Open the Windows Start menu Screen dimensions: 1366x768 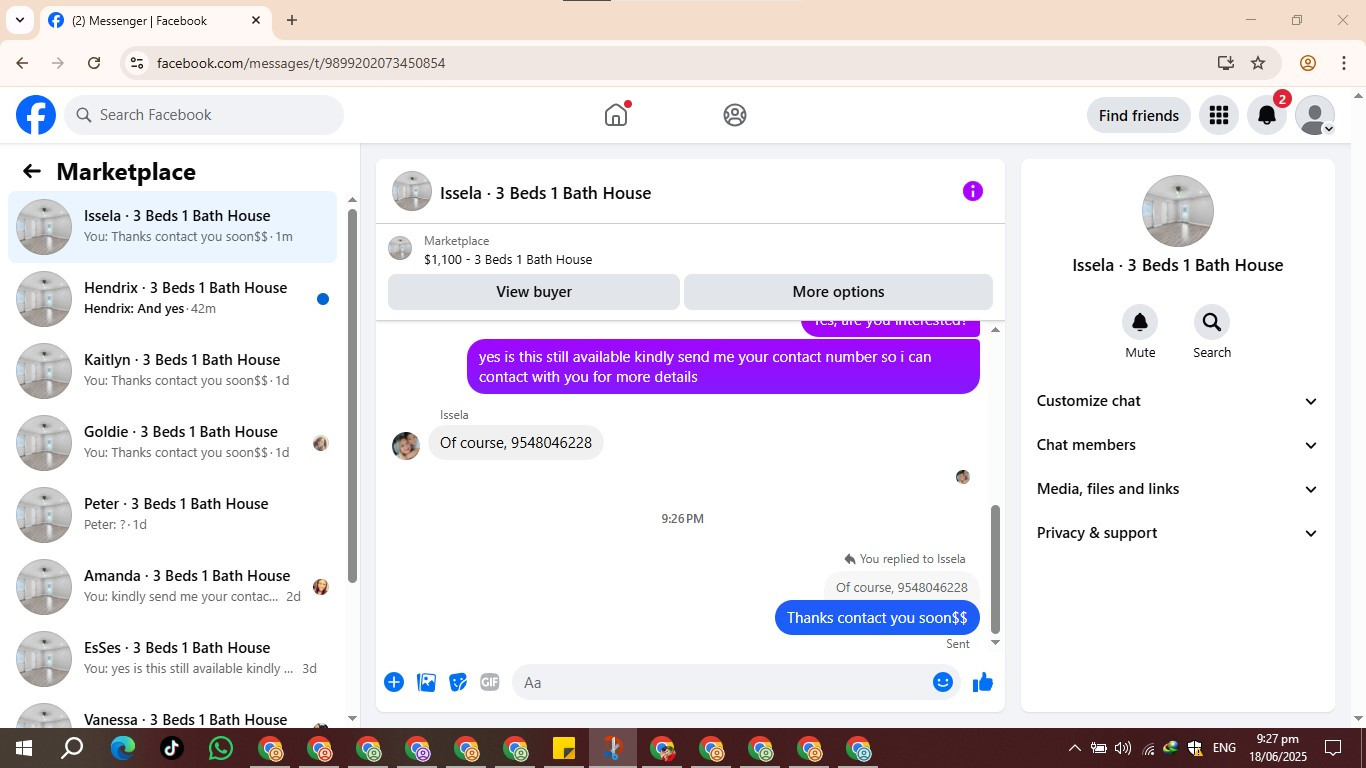[23, 748]
